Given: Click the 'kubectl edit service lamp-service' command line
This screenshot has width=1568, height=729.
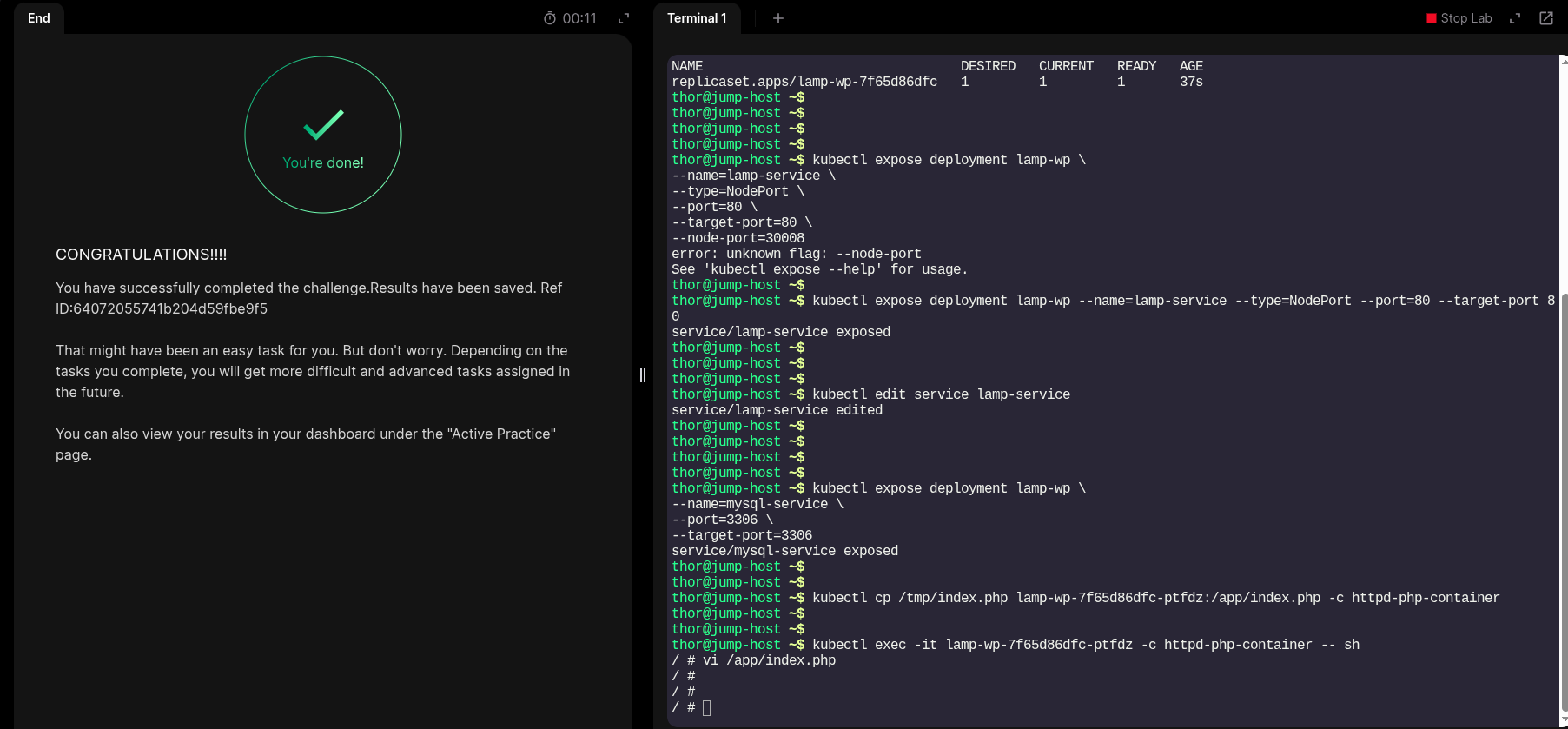Looking at the screenshot, I should (941, 394).
